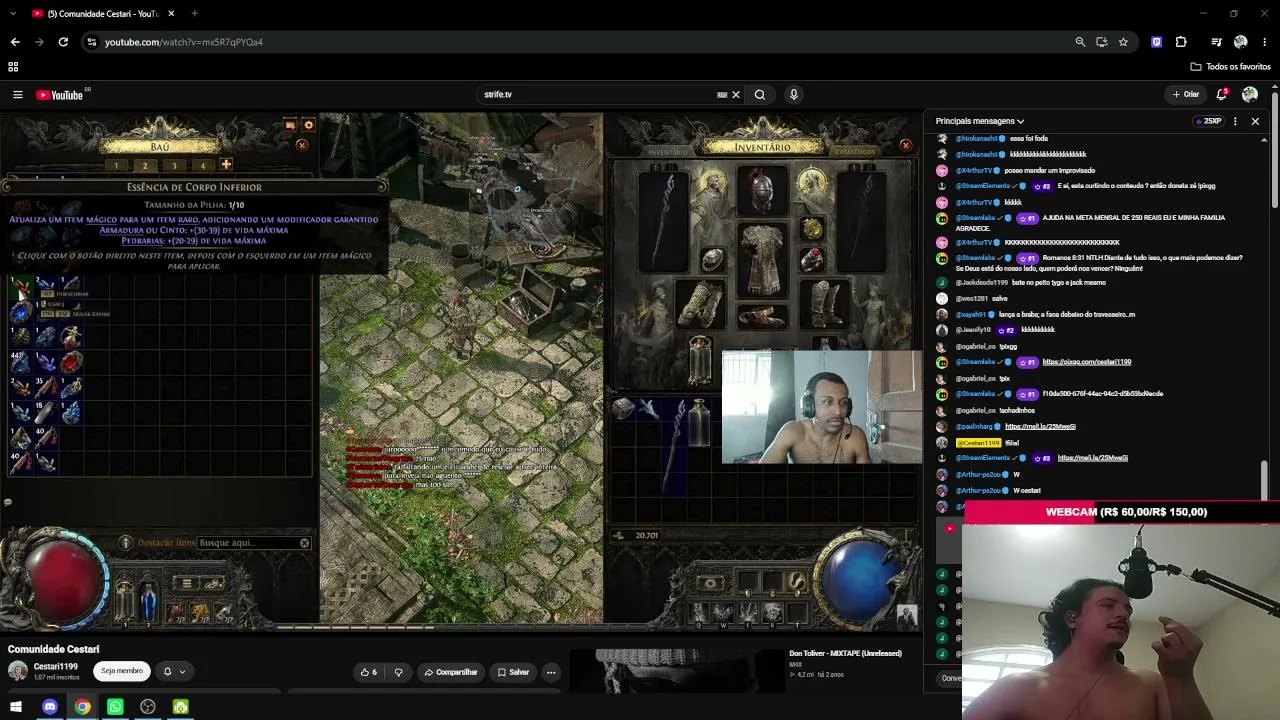This screenshot has width=1280, height=720.
Task: Bookmark this page with the star
Action: (x=1123, y=42)
